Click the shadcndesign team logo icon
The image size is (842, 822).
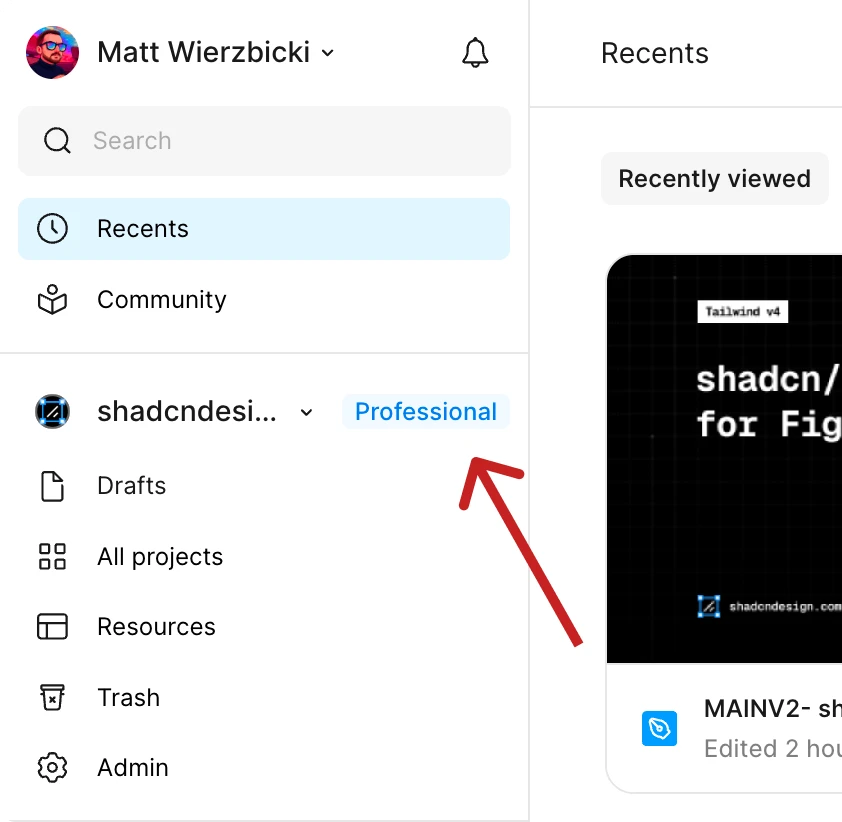pyautogui.click(x=53, y=412)
